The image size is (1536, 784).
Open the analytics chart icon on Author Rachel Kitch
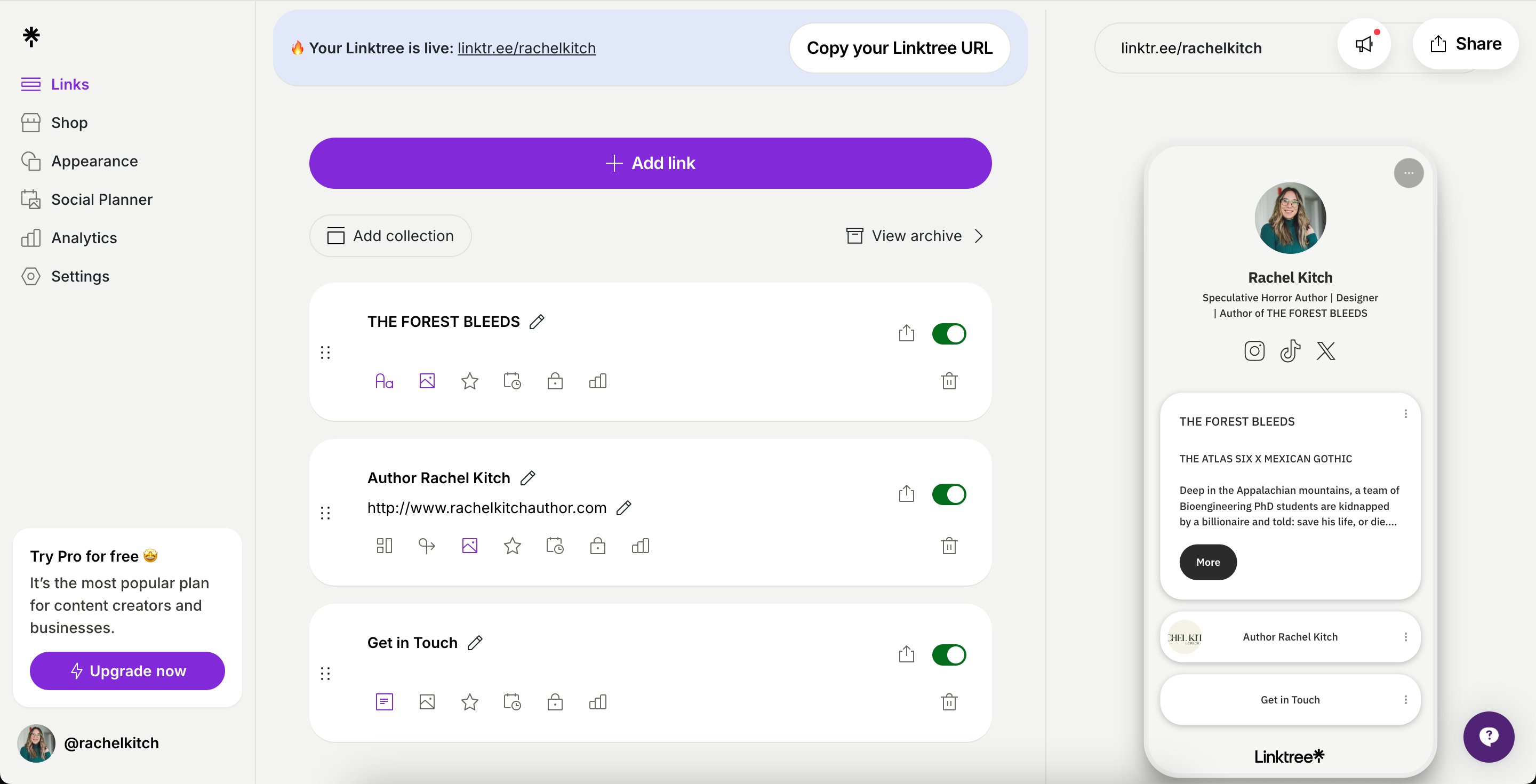pyautogui.click(x=641, y=546)
